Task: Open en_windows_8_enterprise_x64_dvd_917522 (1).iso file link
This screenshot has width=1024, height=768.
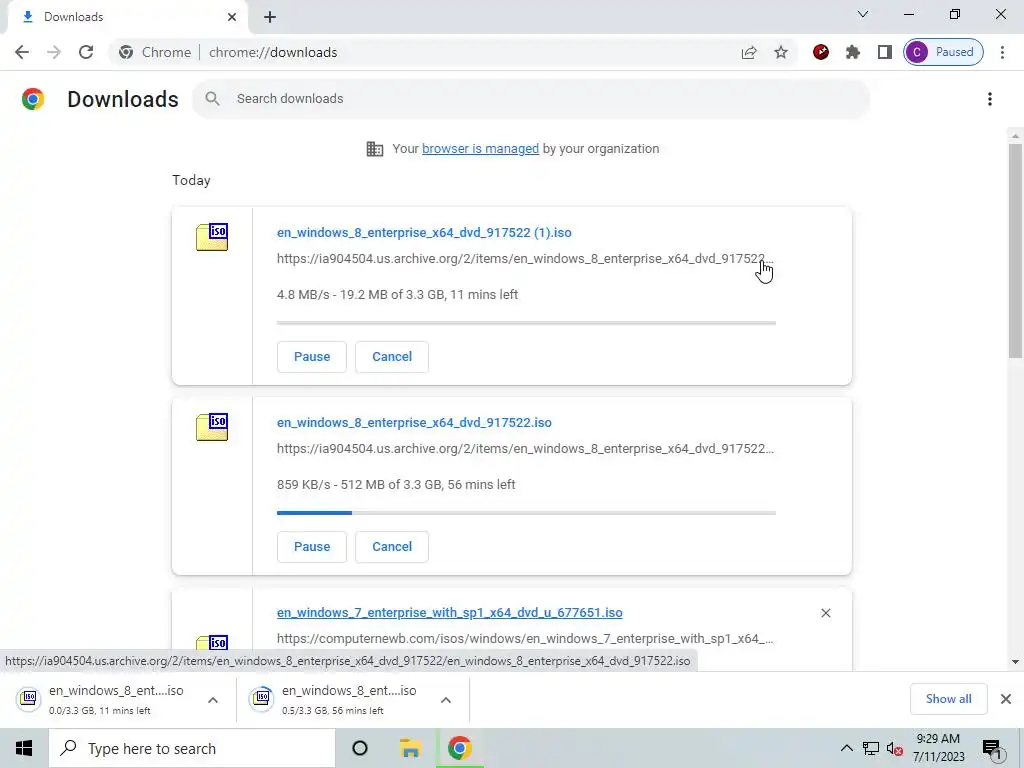Action: click(424, 232)
